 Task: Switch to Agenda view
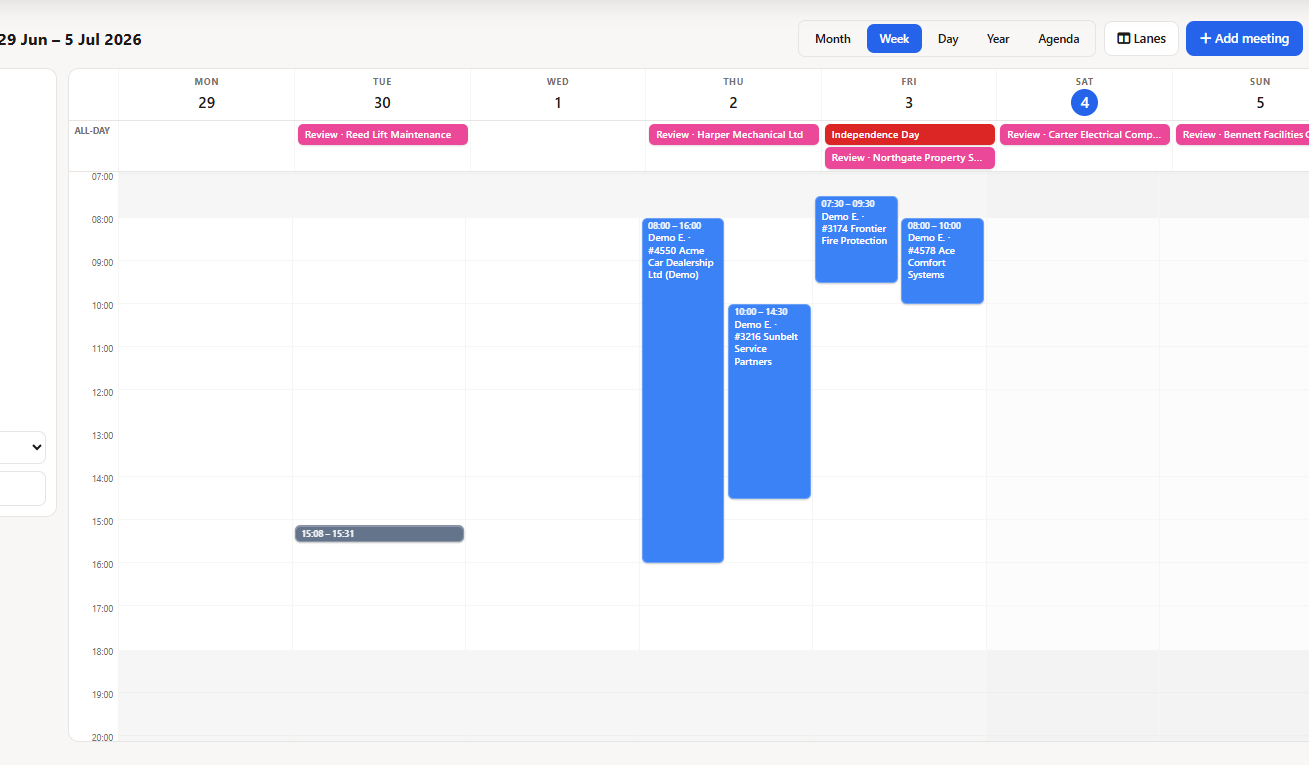point(1059,39)
